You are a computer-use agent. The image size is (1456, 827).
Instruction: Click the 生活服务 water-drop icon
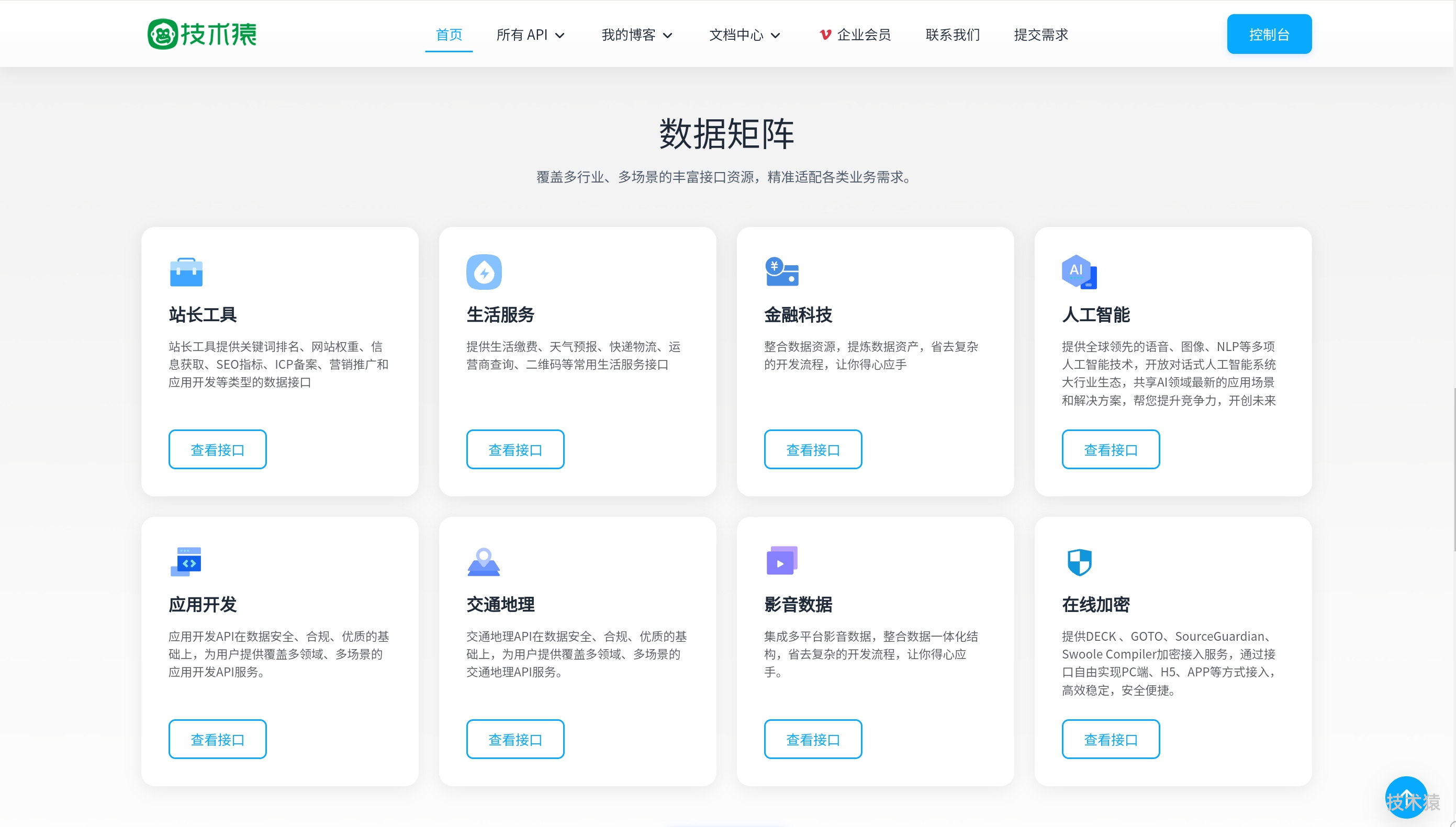[x=484, y=272]
